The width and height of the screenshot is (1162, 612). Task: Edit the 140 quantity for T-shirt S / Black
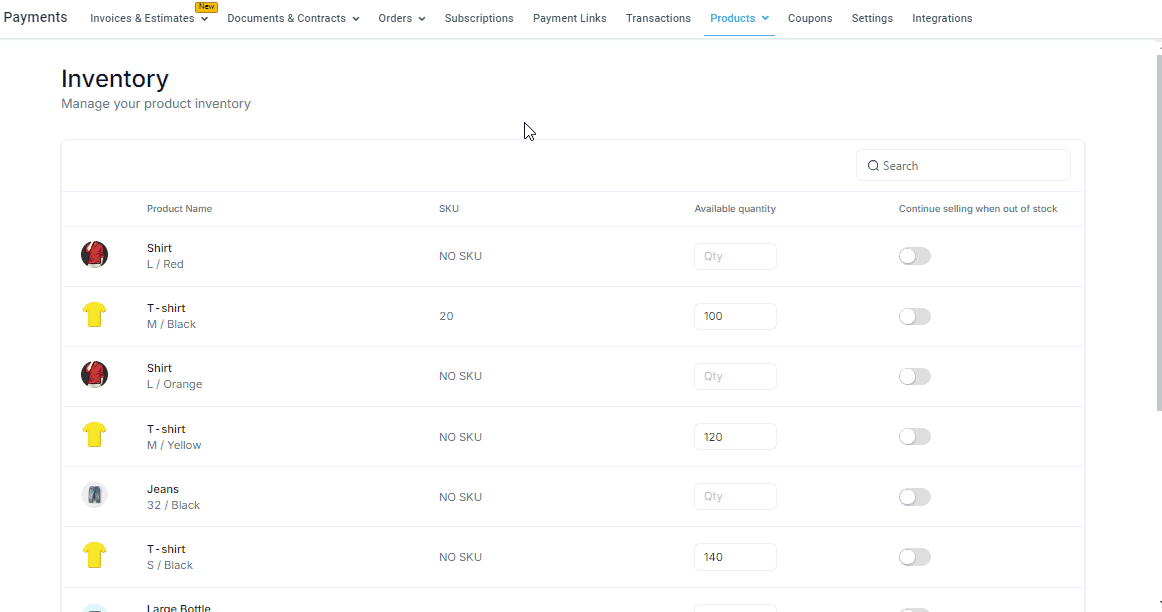point(735,557)
